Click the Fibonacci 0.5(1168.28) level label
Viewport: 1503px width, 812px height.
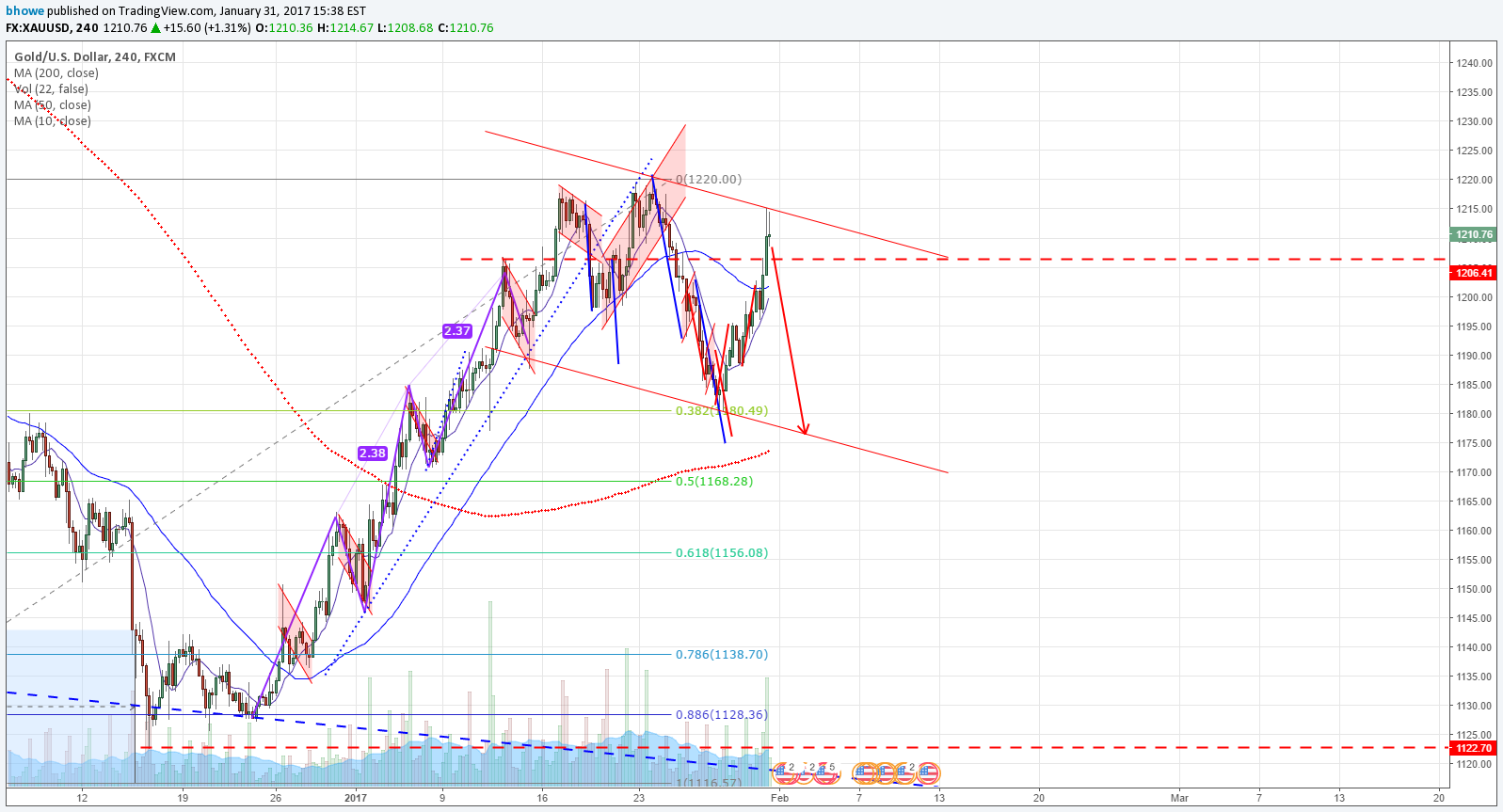tap(714, 481)
